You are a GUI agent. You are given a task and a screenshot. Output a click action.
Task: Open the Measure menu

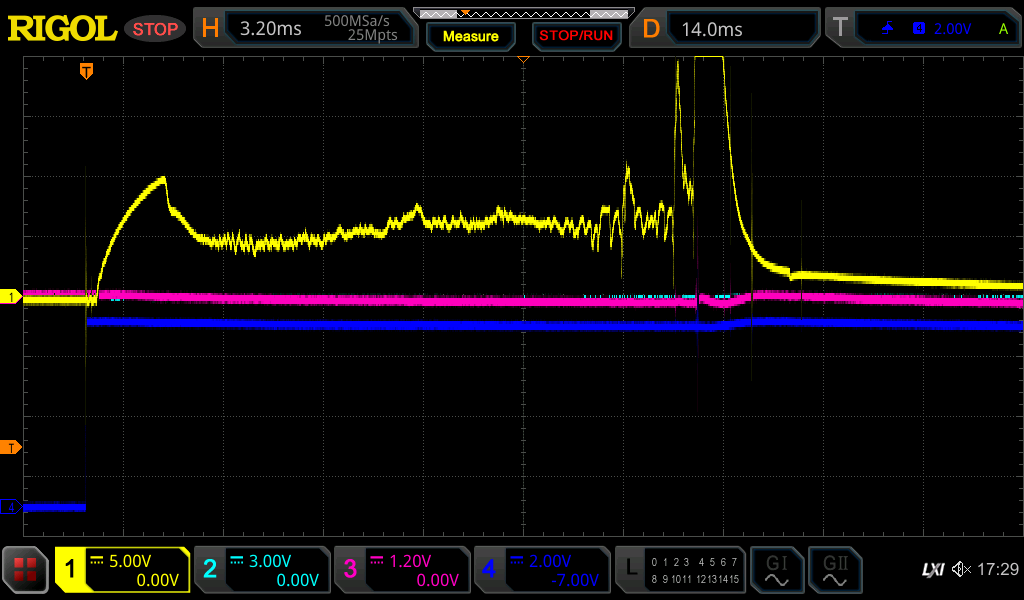[470, 36]
